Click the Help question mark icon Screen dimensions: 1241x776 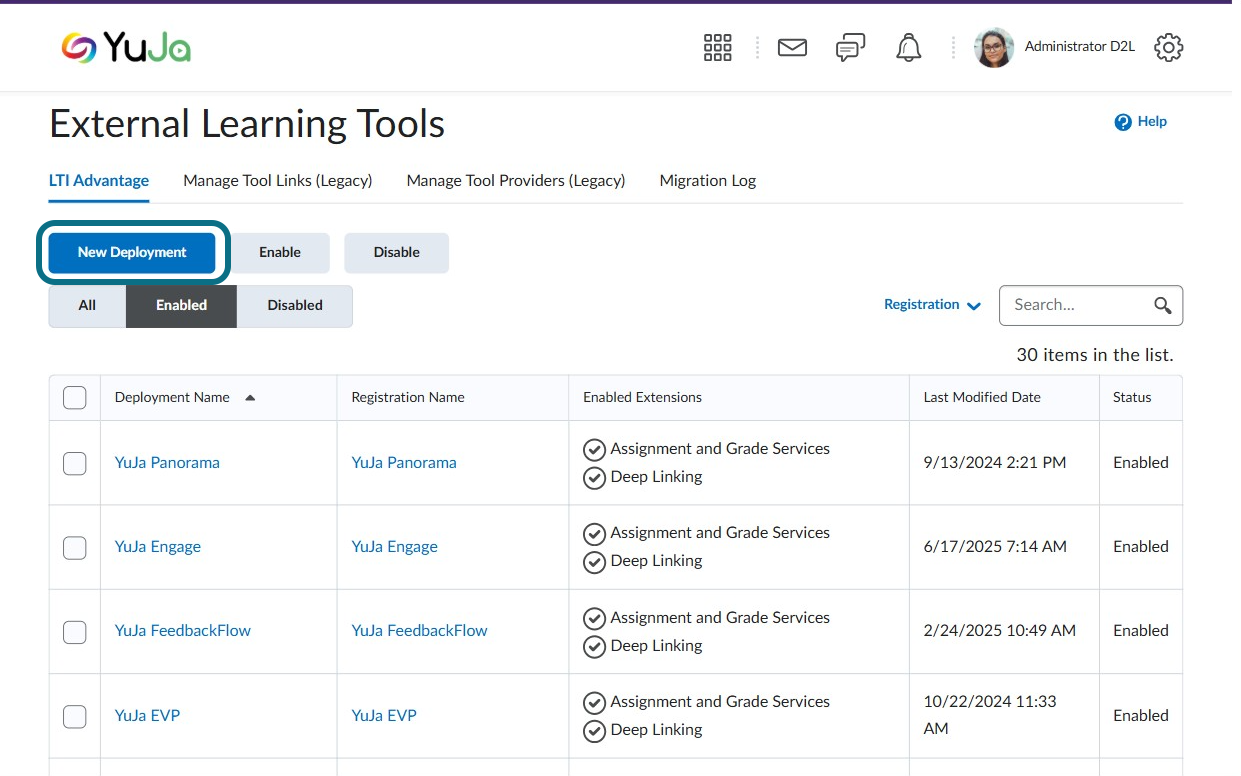coord(1123,122)
